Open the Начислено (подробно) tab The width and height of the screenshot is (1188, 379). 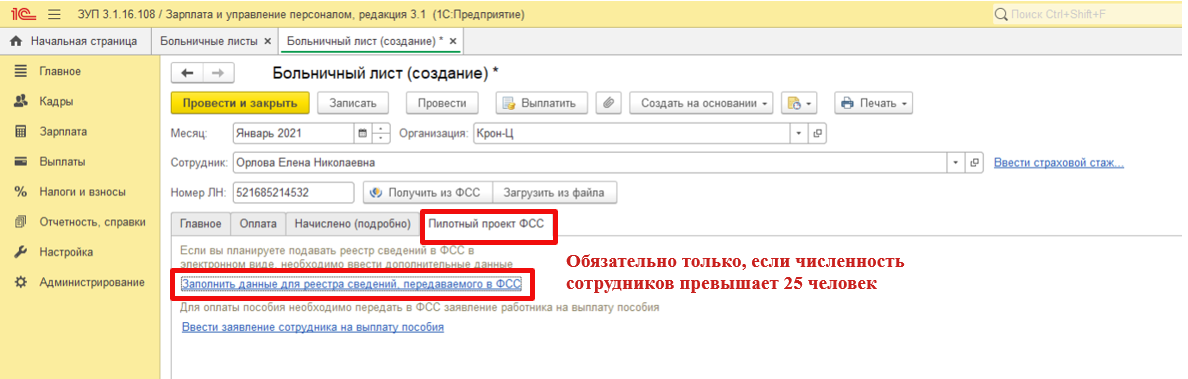pos(352,224)
